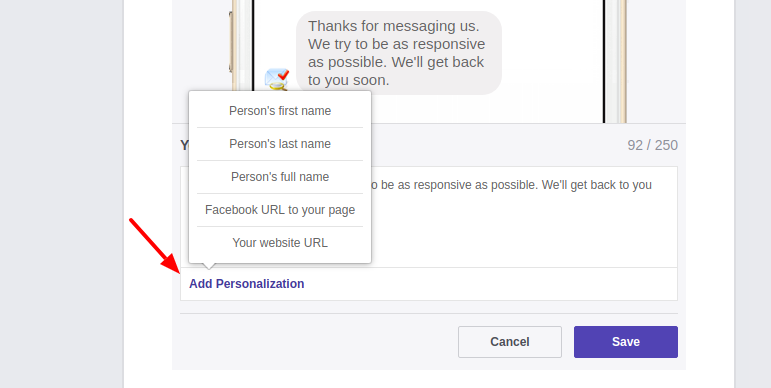Image resolution: width=771 pixels, height=388 pixels.
Task: Click the envelope avatar icon beside the chat bubble
Action: pyautogui.click(x=276, y=79)
